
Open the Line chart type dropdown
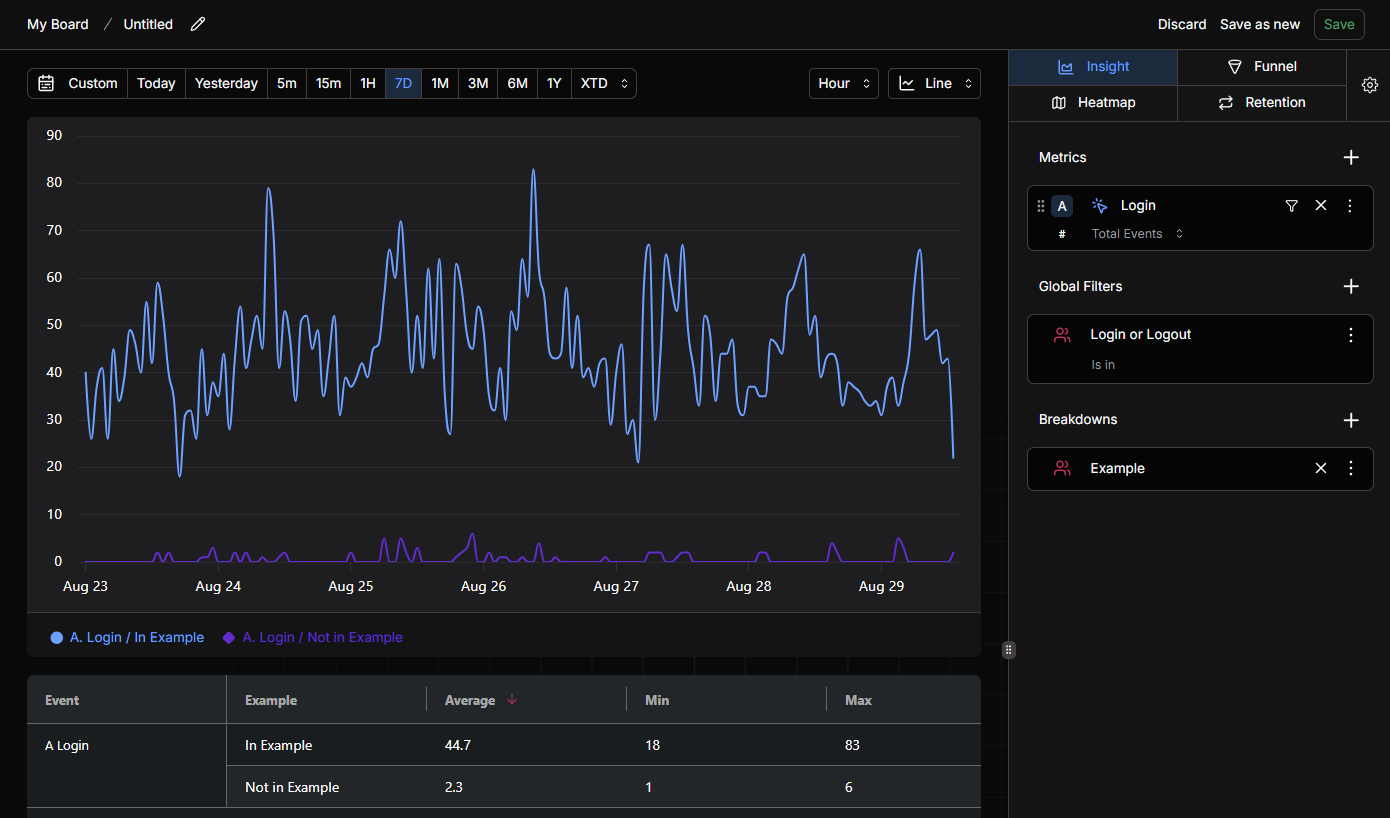934,83
